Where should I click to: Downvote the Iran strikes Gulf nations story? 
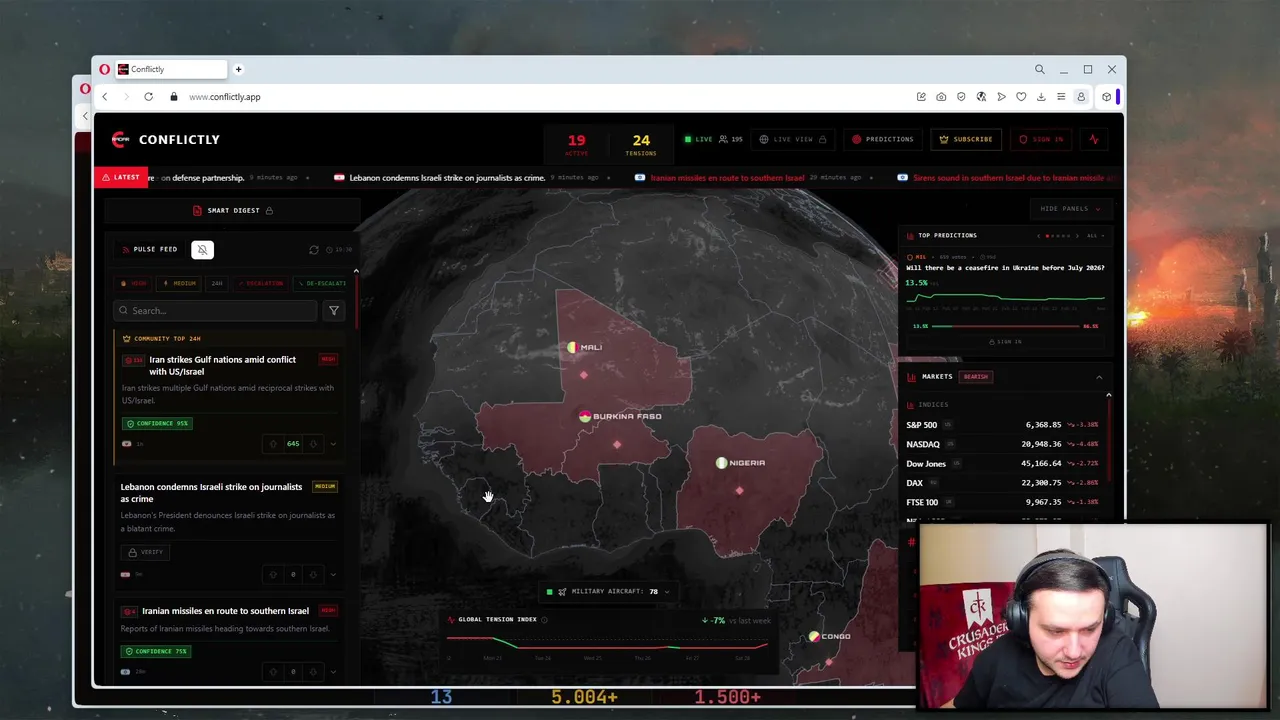click(313, 444)
